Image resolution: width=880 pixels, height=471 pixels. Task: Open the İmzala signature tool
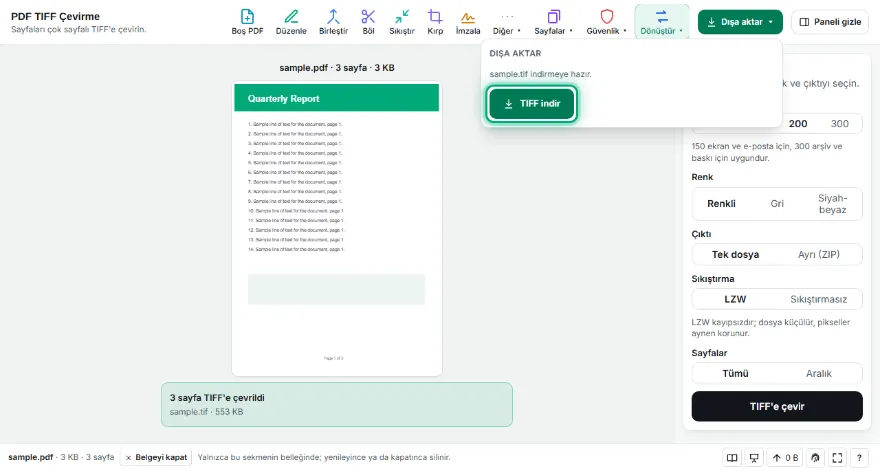pos(468,22)
